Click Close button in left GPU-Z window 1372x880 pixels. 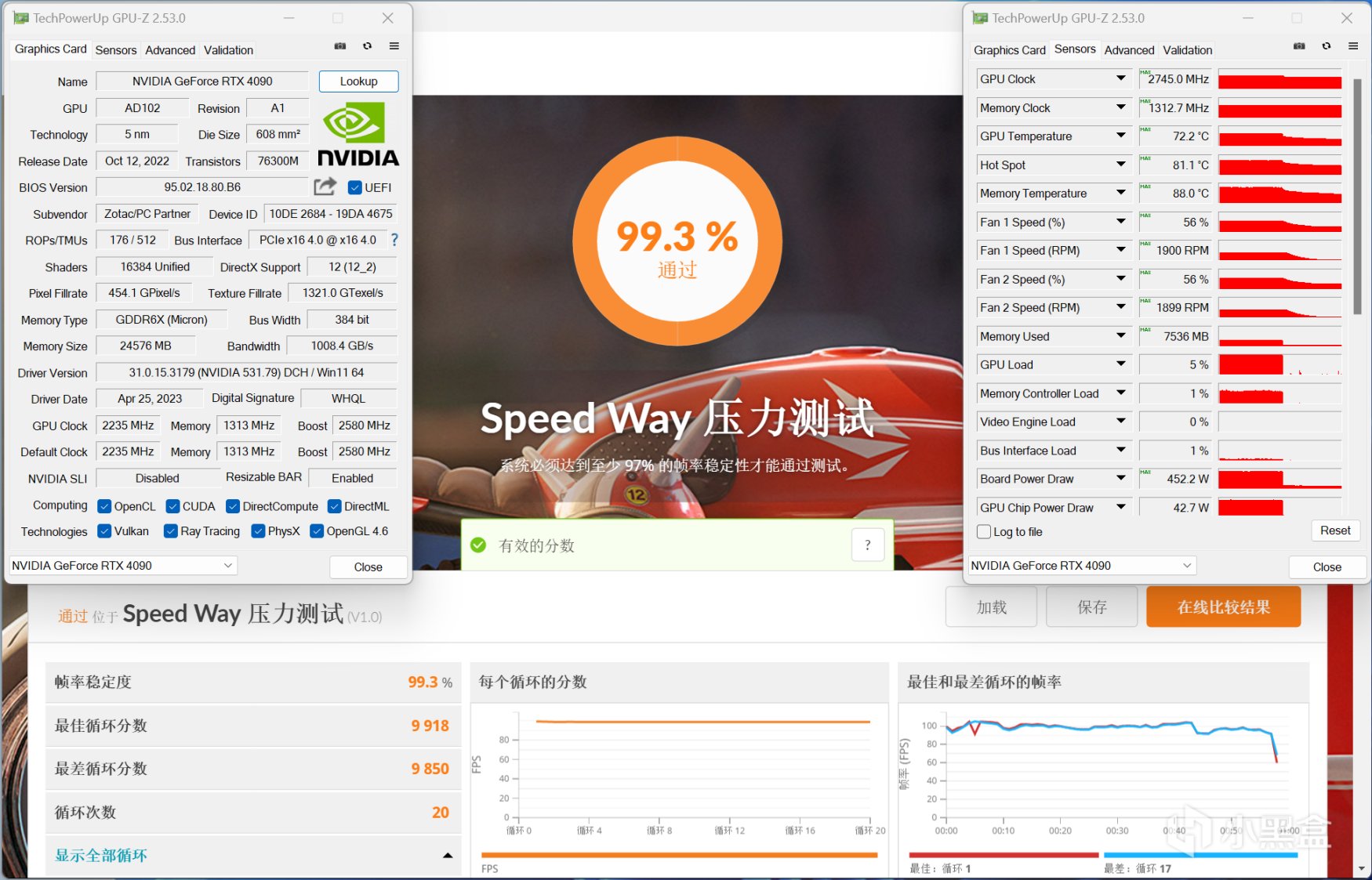[368, 567]
